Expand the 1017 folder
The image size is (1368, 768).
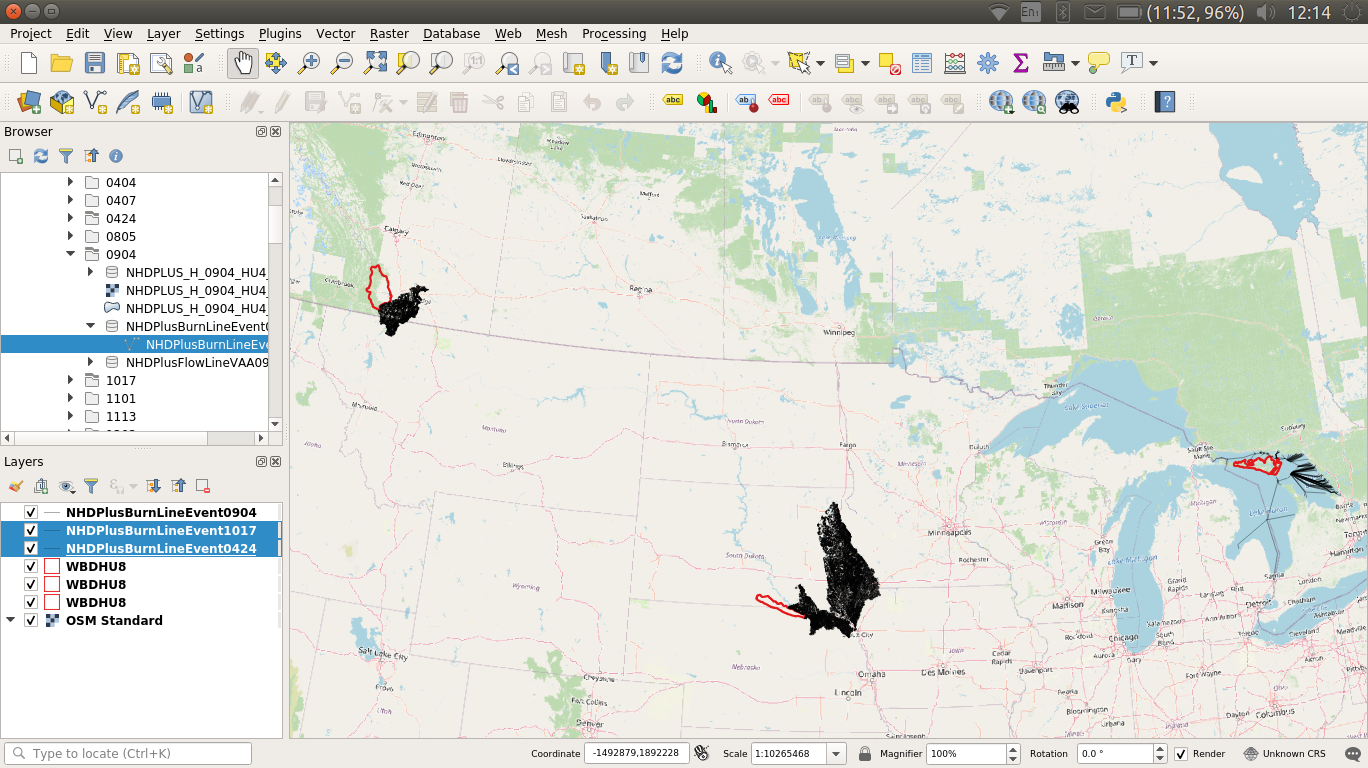[70, 381]
